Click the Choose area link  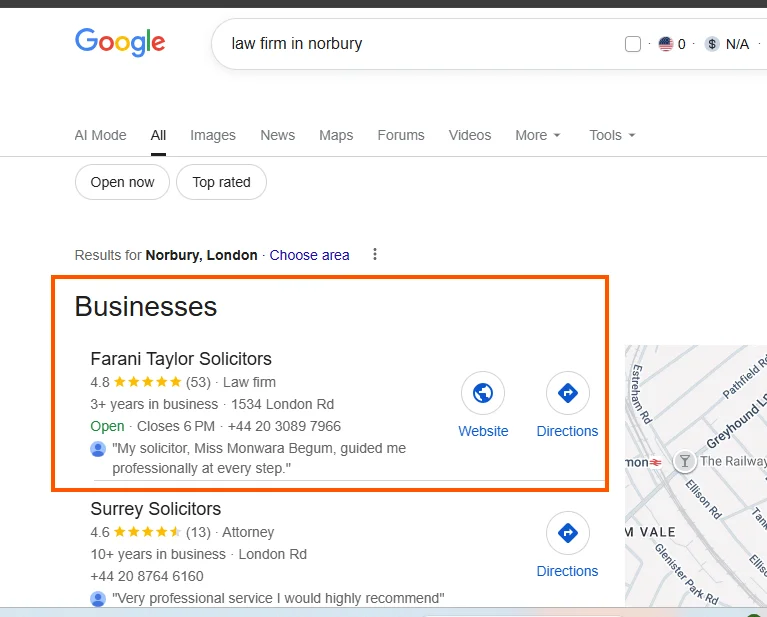click(x=309, y=255)
